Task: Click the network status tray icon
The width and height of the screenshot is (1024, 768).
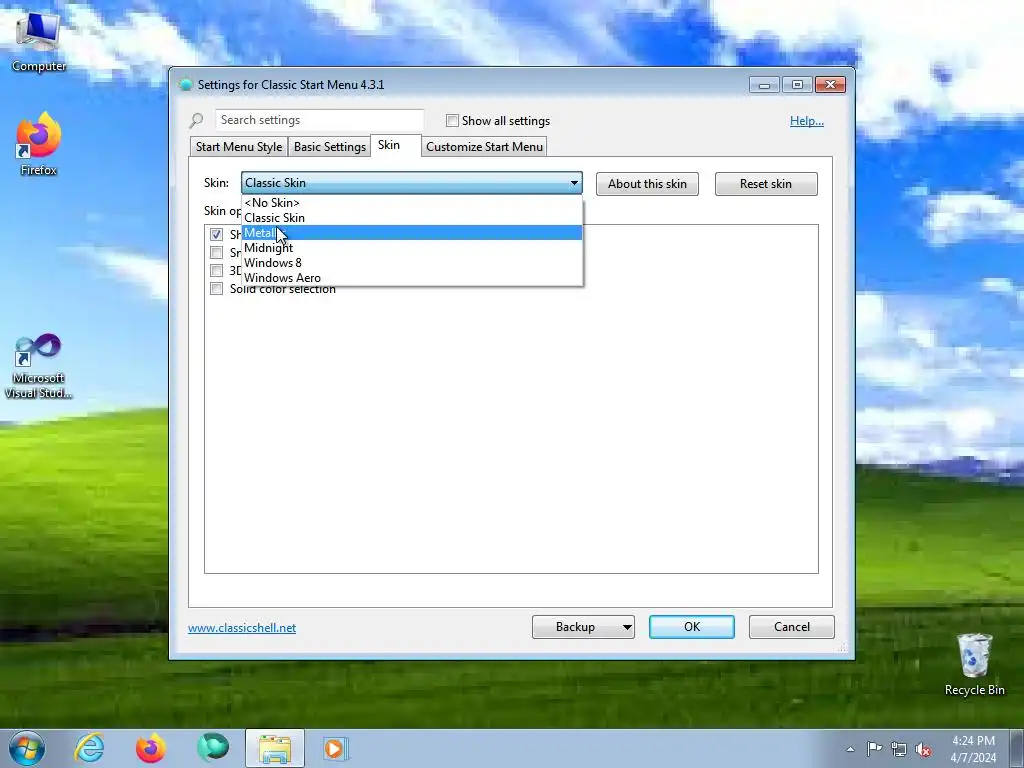Action: tap(899, 749)
